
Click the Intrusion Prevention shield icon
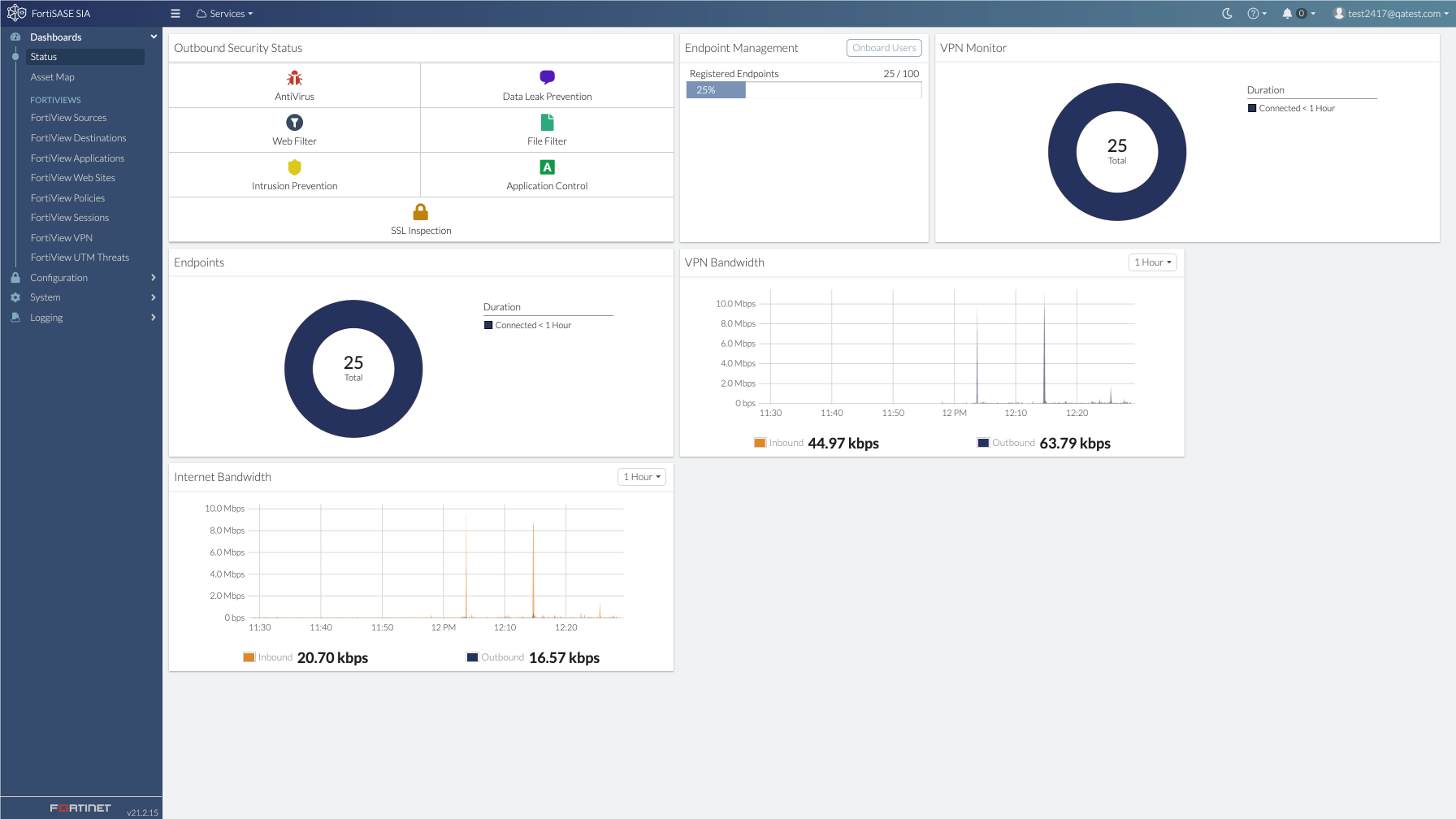pyautogui.click(x=294, y=167)
